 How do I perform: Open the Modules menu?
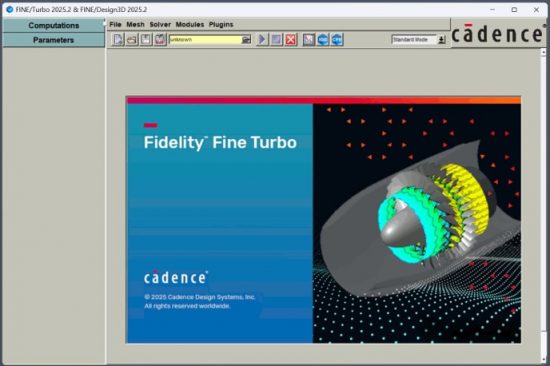click(x=190, y=24)
